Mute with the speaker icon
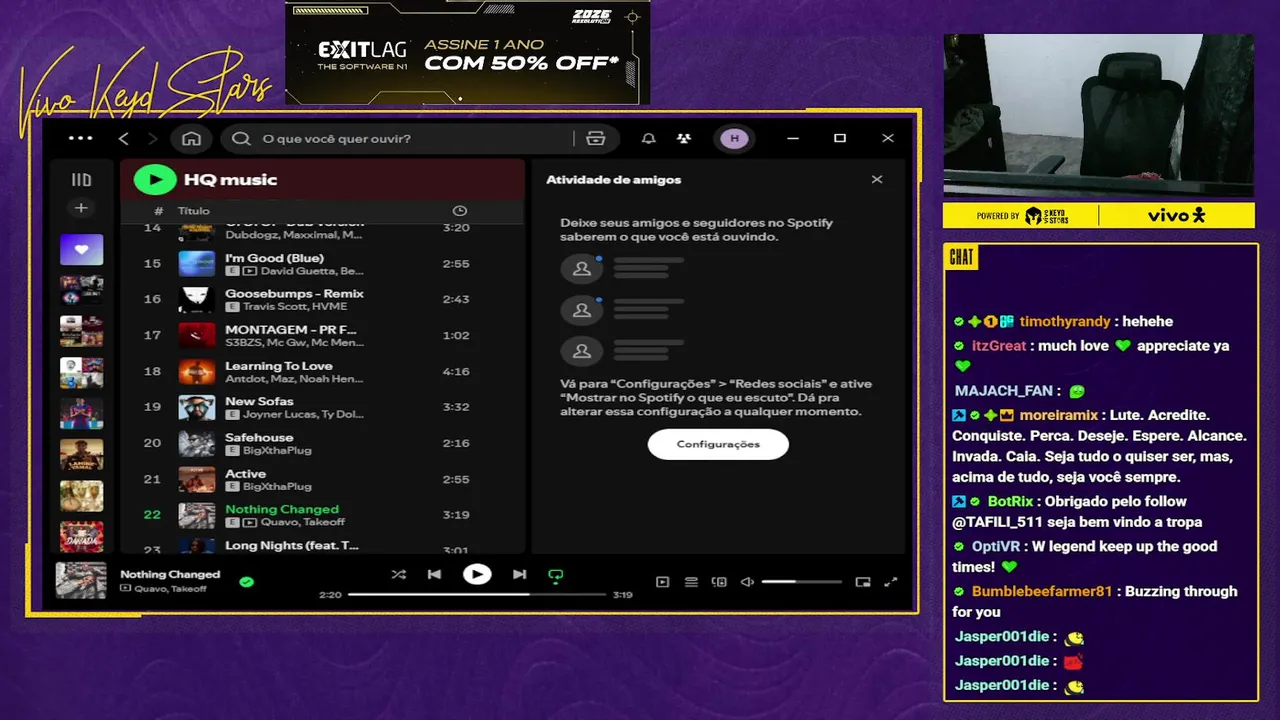Image resolution: width=1280 pixels, height=720 pixels. pyautogui.click(x=746, y=582)
